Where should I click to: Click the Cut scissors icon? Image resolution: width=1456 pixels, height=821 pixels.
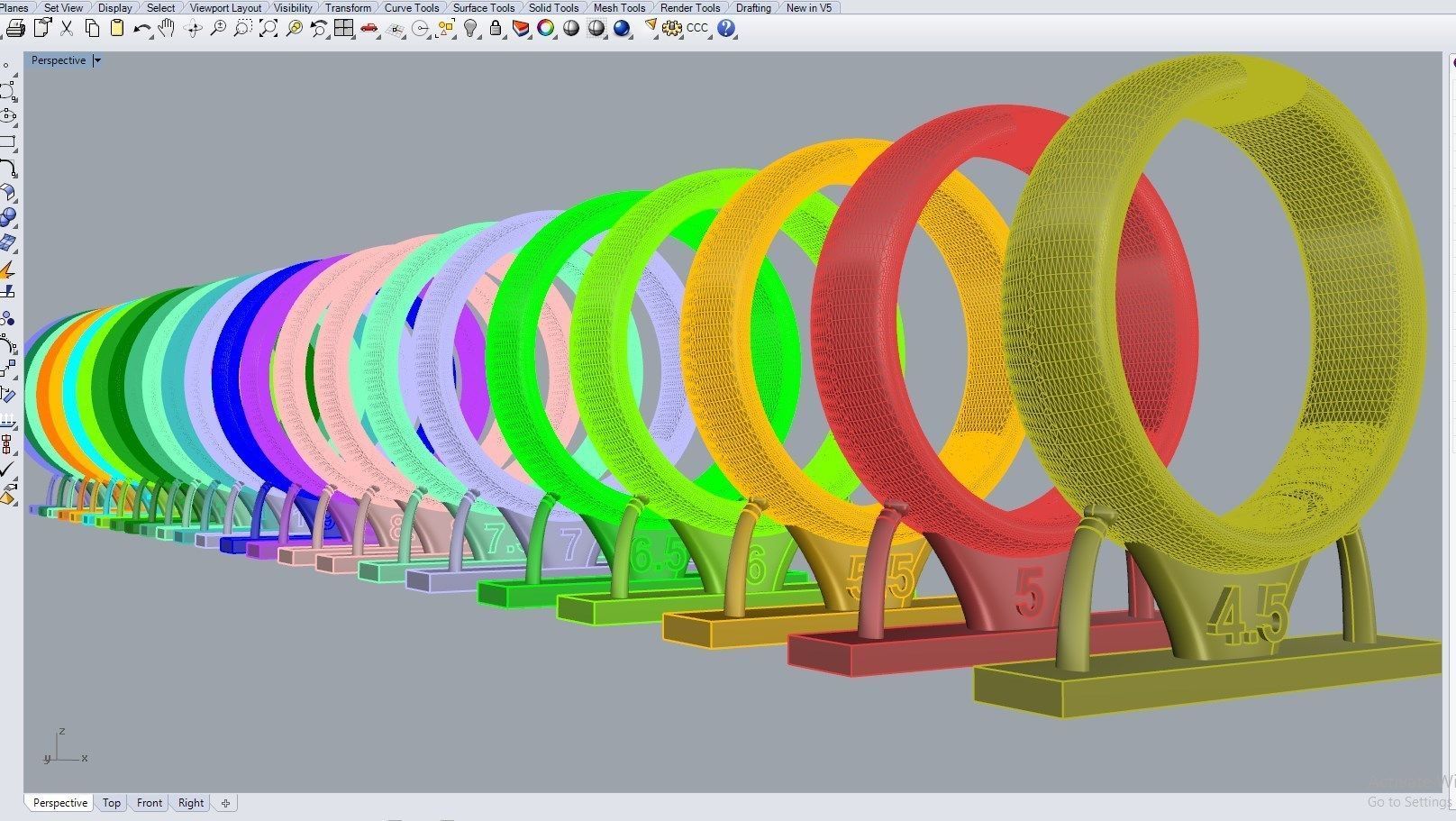tap(67, 29)
